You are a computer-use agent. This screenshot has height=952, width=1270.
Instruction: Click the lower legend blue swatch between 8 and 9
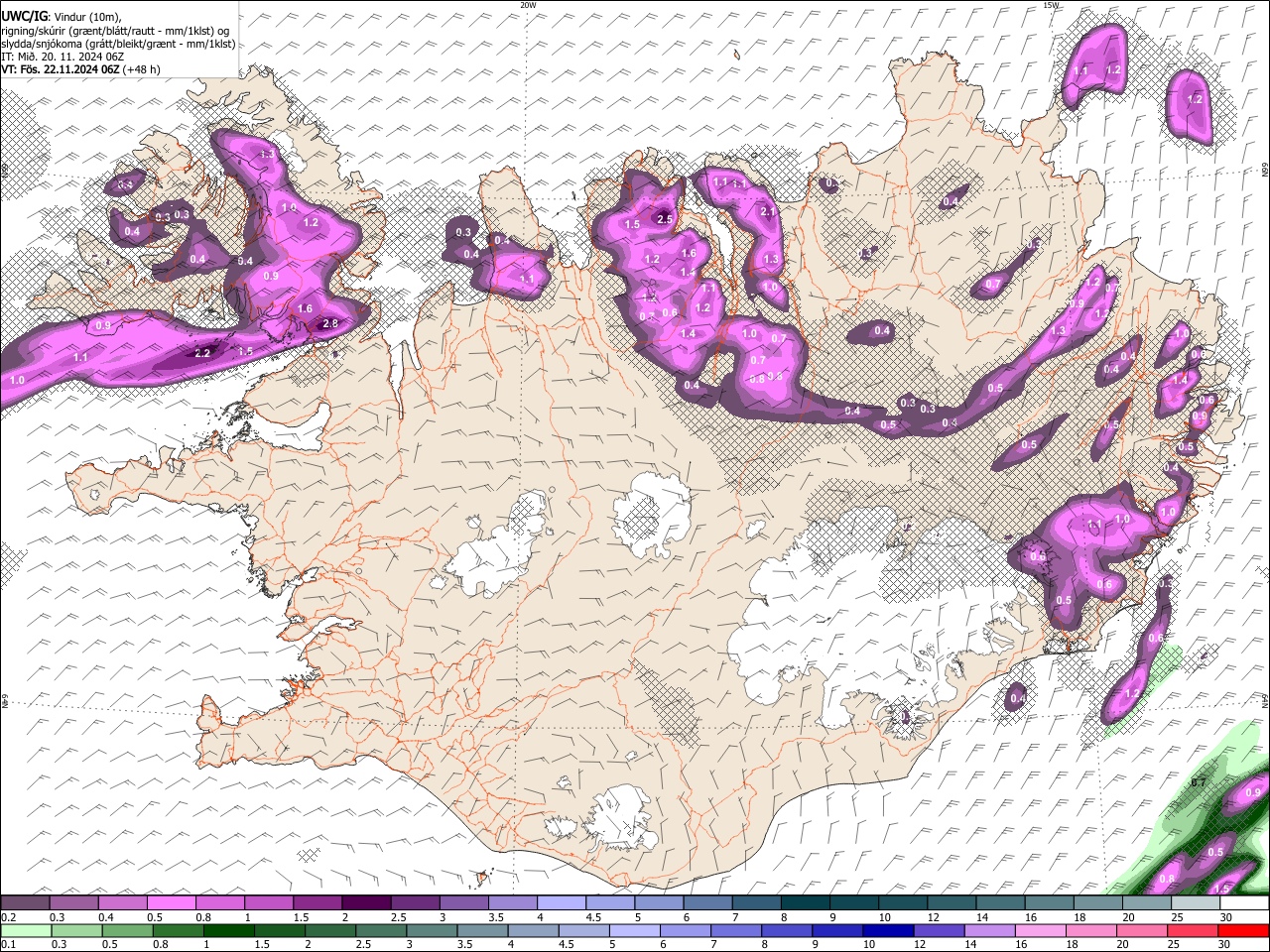pyautogui.click(x=788, y=931)
